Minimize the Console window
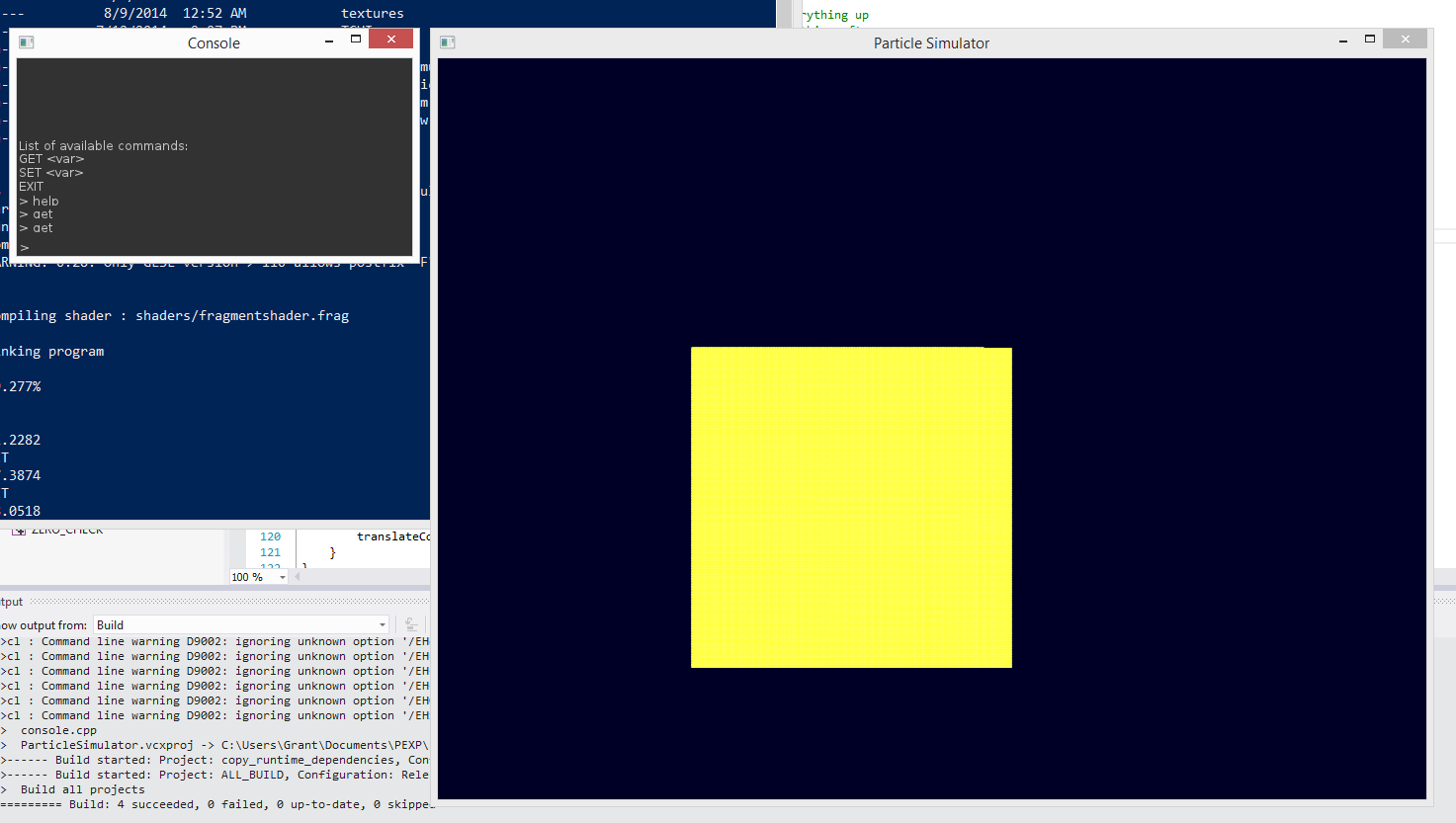 click(329, 41)
